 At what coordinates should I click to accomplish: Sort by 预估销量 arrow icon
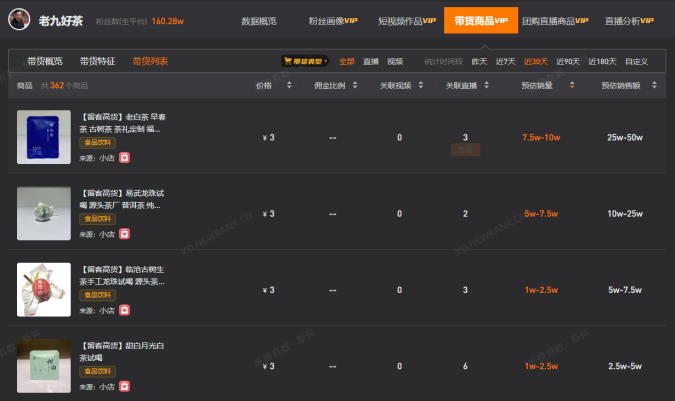(x=572, y=85)
